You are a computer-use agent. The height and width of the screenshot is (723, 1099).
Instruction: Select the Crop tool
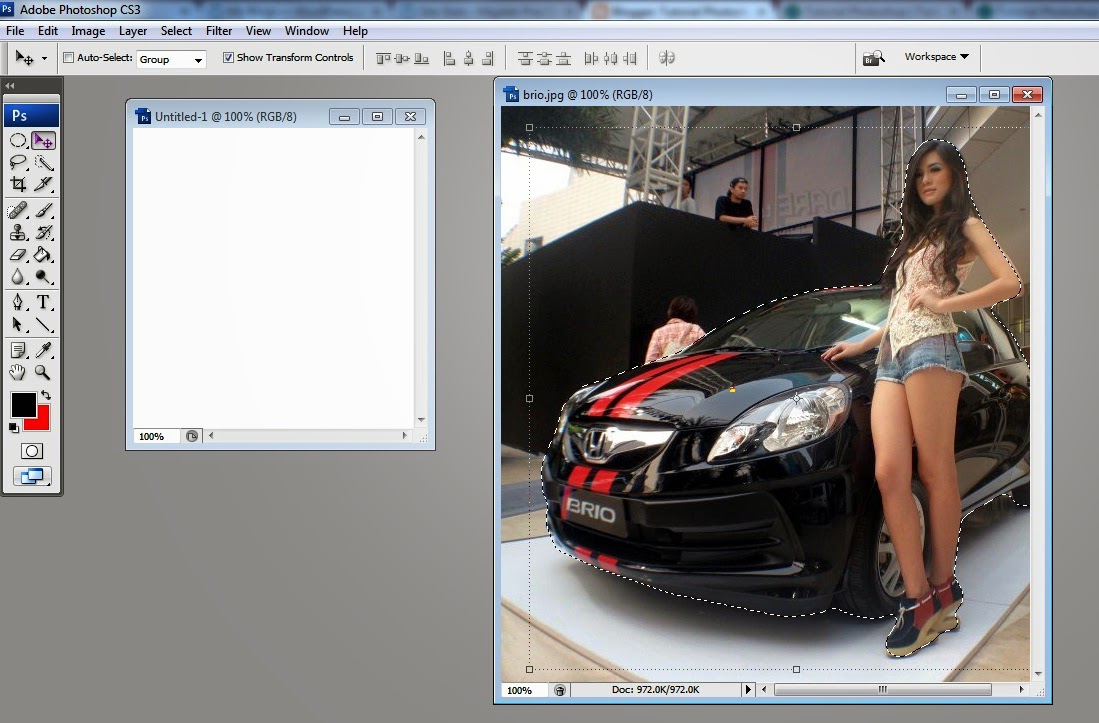tap(18, 184)
